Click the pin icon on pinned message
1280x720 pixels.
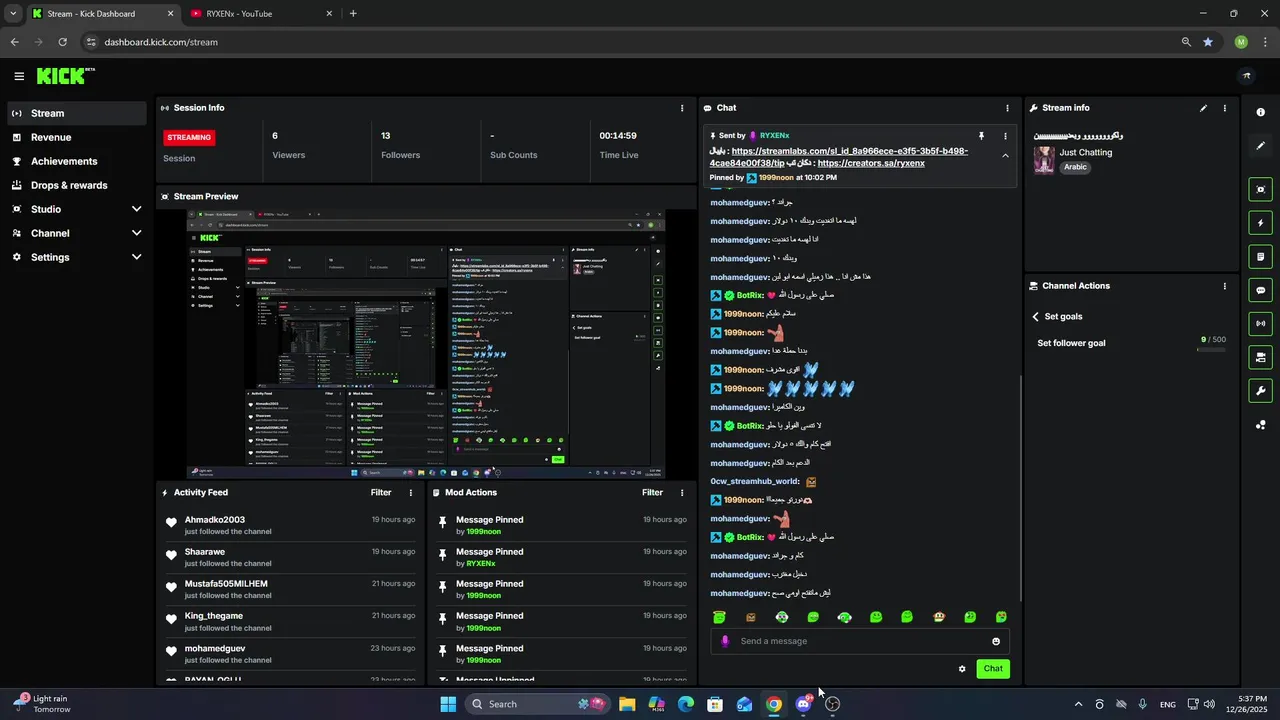click(x=981, y=136)
